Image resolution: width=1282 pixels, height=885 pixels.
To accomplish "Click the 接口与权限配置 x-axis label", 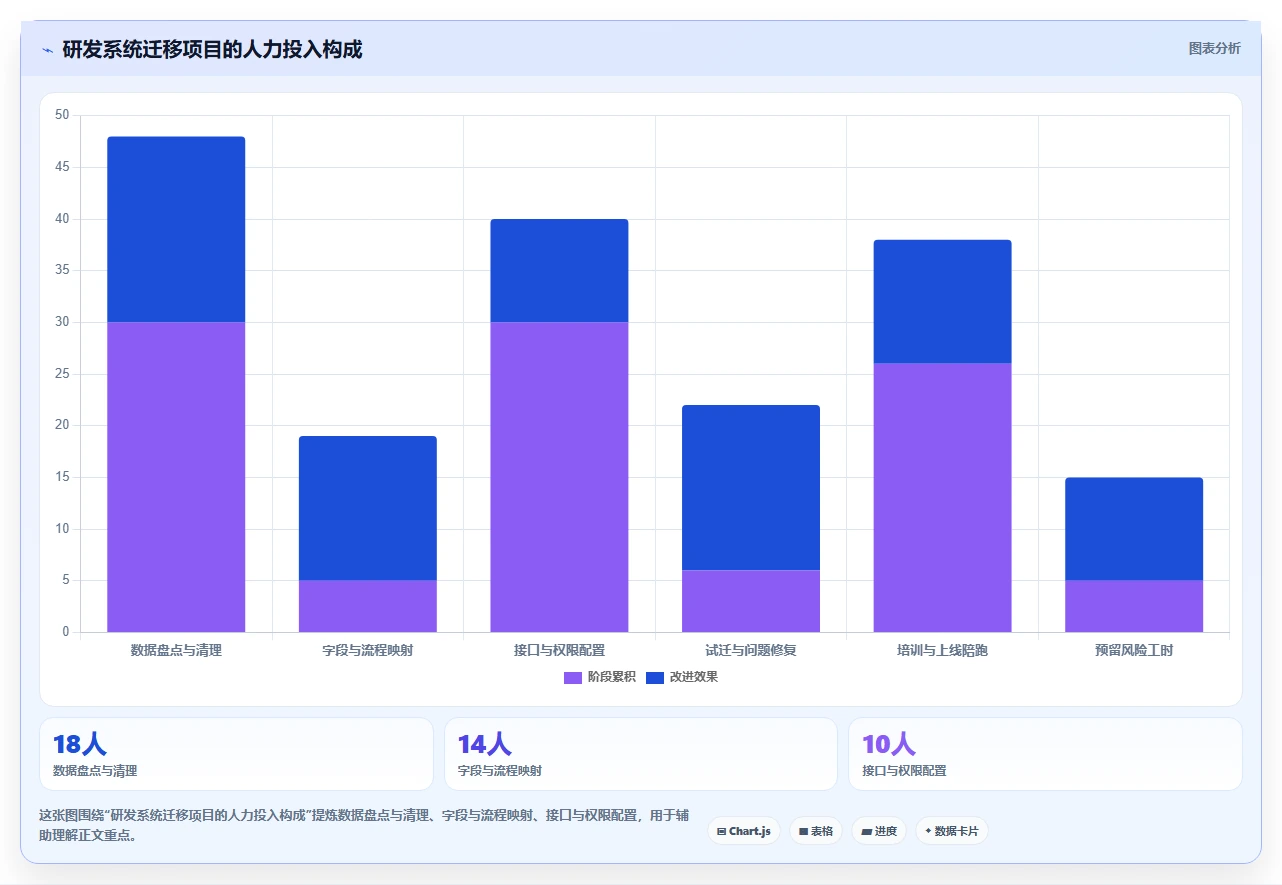I will coord(559,650).
